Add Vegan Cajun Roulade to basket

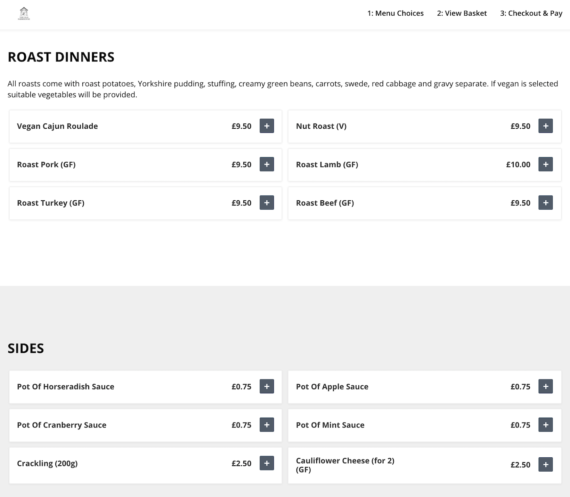(x=266, y=126)
